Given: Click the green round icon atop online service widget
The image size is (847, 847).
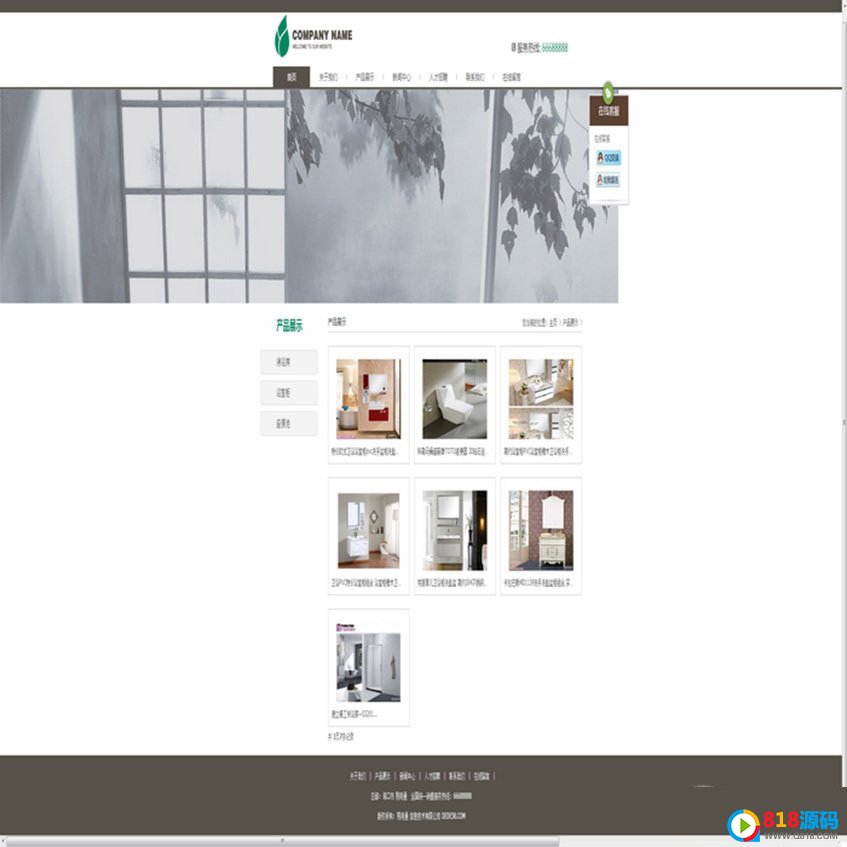Looking at the screenshot, I should (x=608, y=92).
